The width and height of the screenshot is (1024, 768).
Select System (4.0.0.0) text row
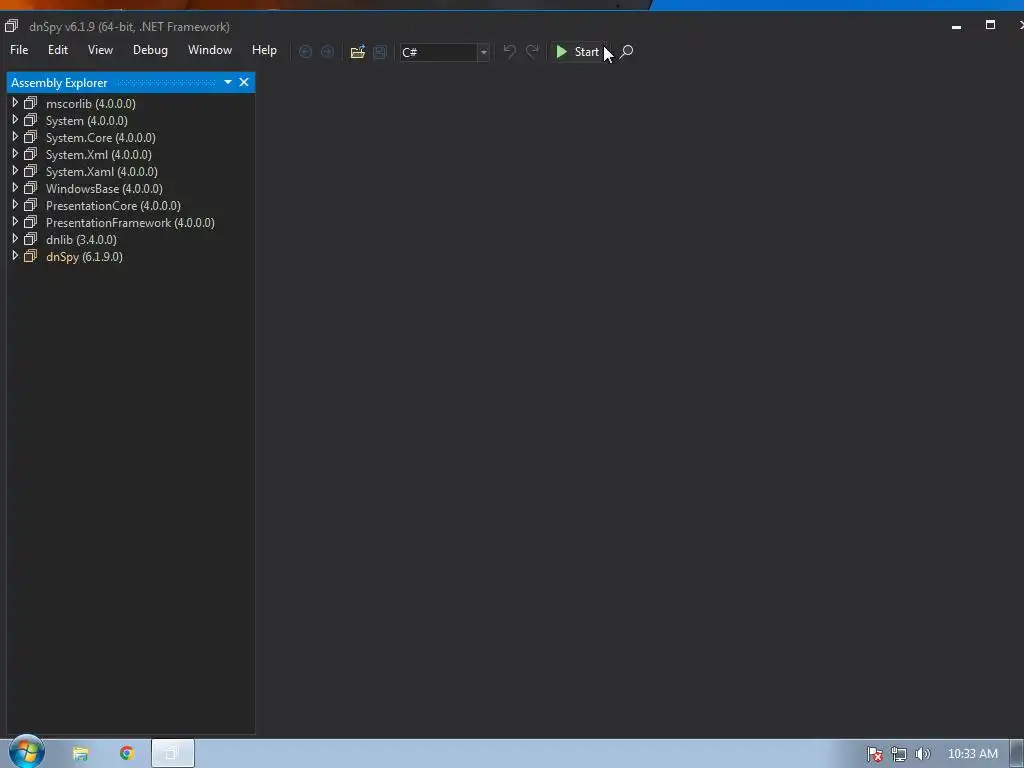[87, 121]
